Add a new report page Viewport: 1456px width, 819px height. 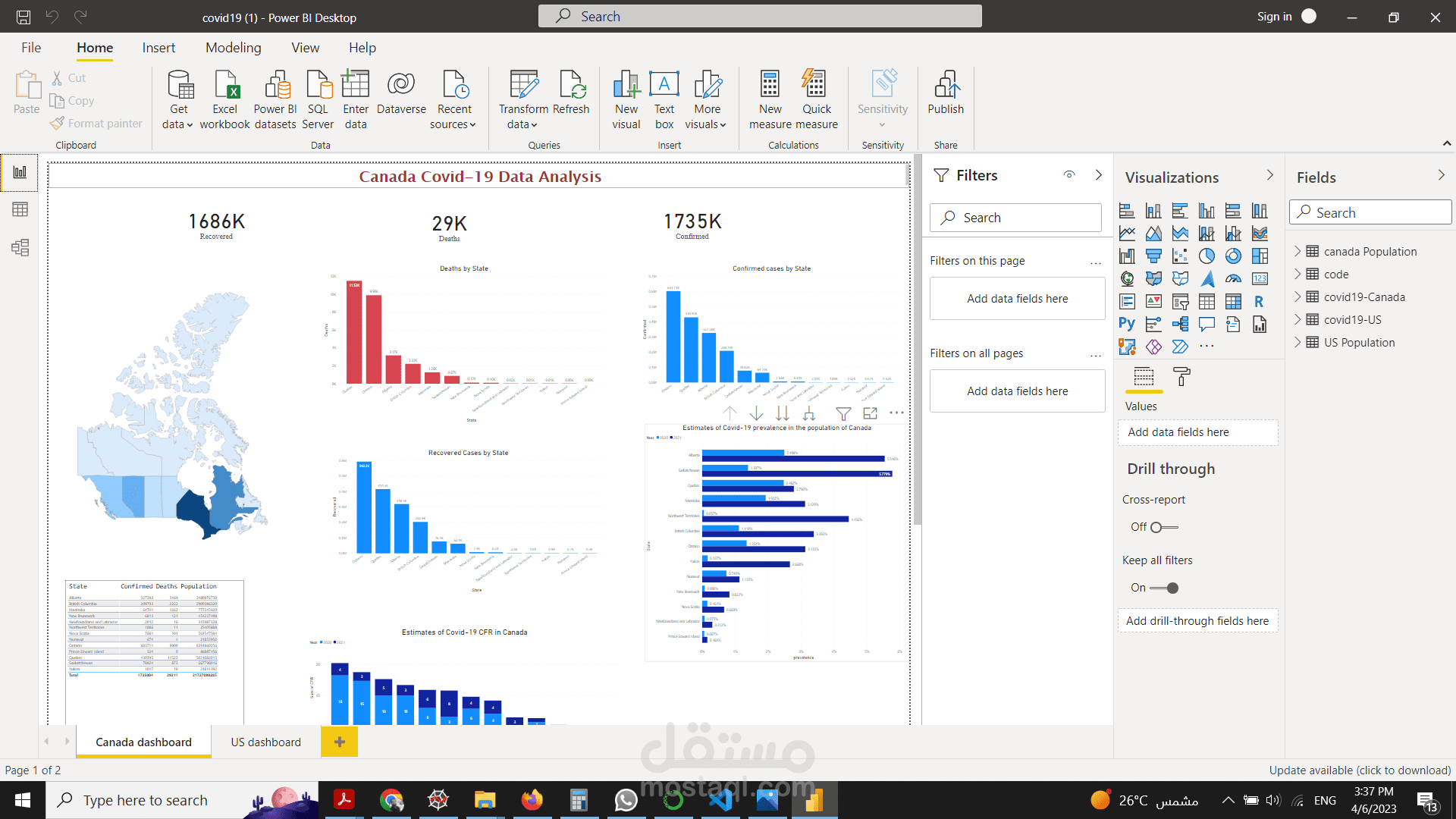point(340,742)
